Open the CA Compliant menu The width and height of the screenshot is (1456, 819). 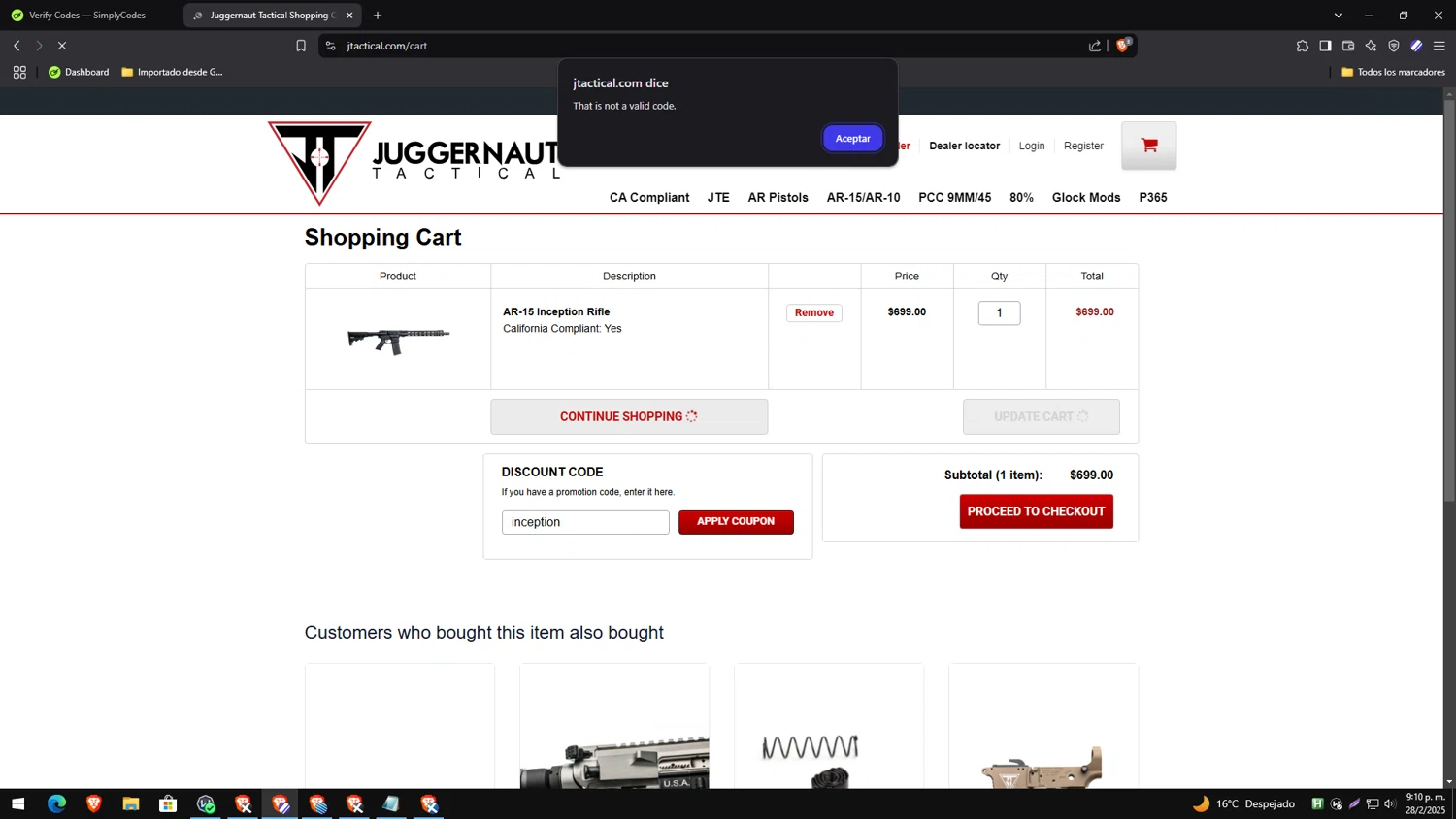(x=649, y=197)
